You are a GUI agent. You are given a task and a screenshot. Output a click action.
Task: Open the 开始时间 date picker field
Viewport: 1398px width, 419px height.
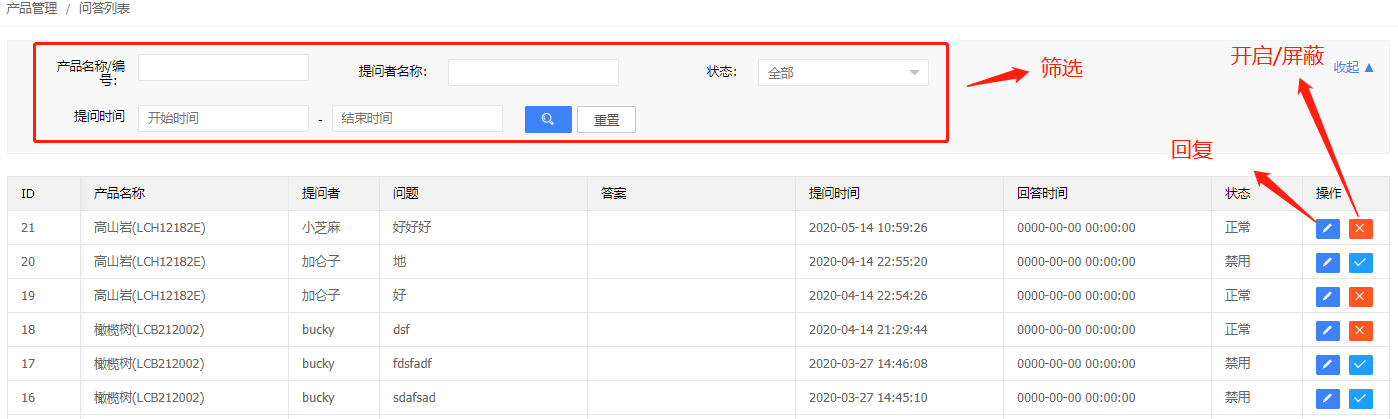223,118
